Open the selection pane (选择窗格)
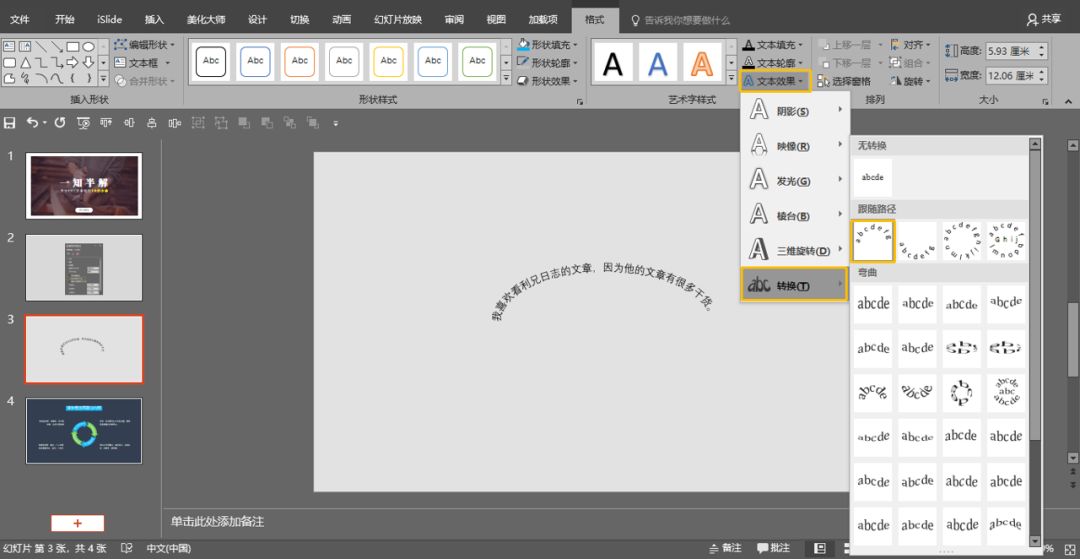This screenshot has width=1080, height=559. click(845, 81)
